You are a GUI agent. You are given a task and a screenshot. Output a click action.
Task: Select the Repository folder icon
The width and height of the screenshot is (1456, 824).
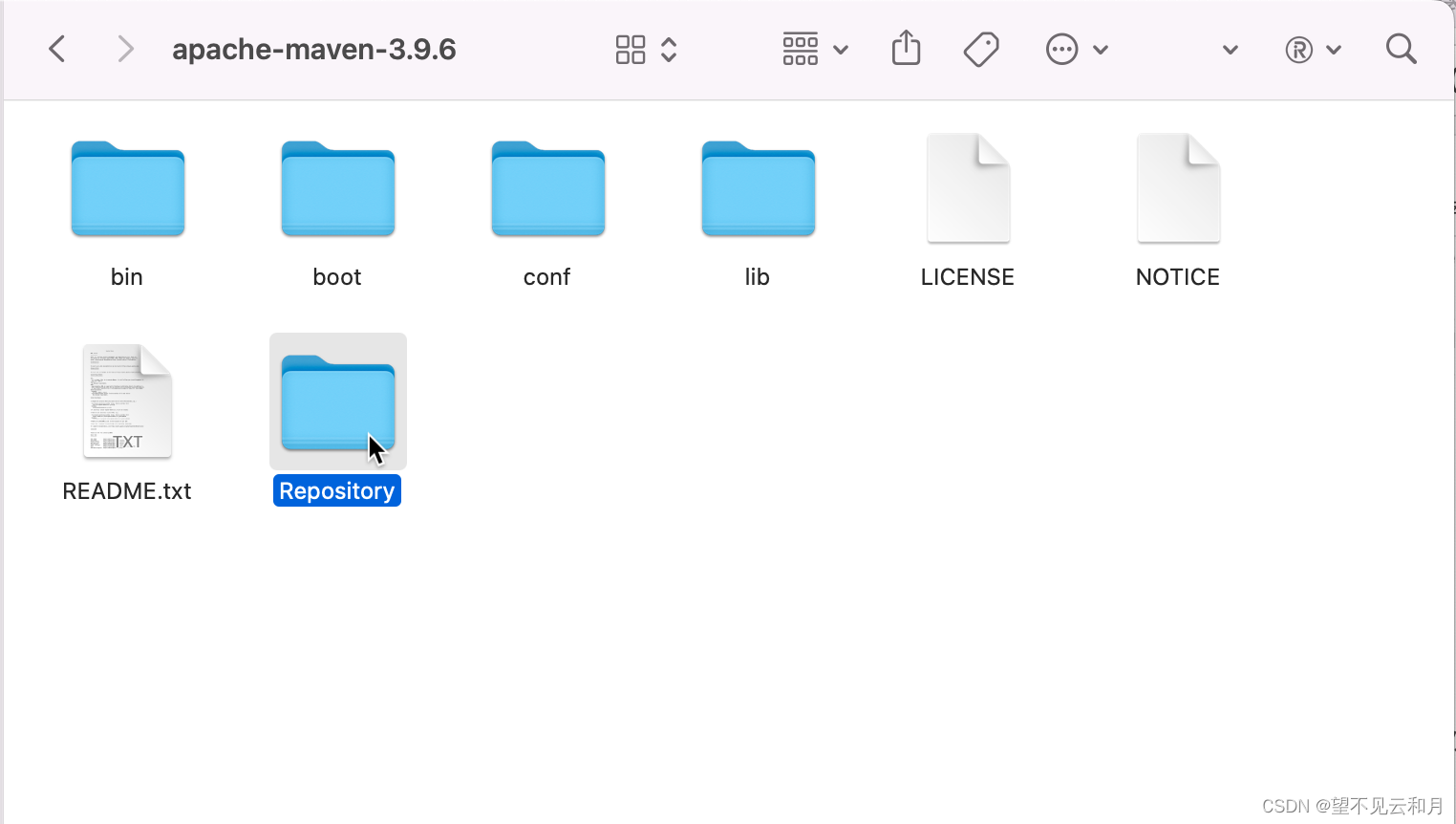[338, 402]
